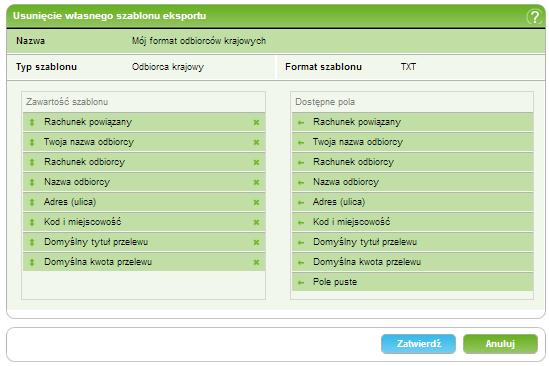Viewport: 549px width, 366px height.
Task: Open the help question mark icon
Action: pyautogui.click(x=534, y=16)
